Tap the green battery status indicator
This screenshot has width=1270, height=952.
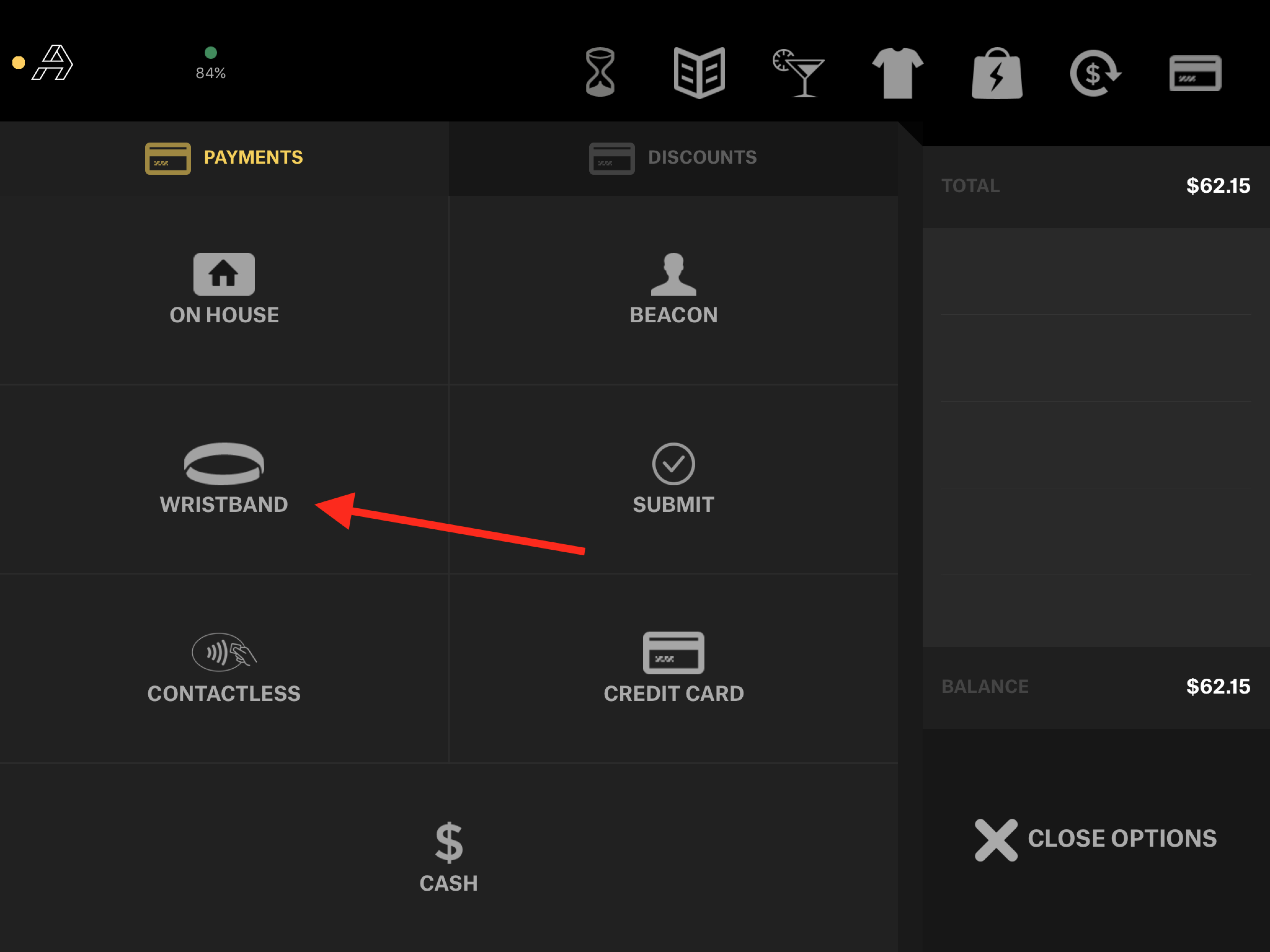[x=211, y=63]
